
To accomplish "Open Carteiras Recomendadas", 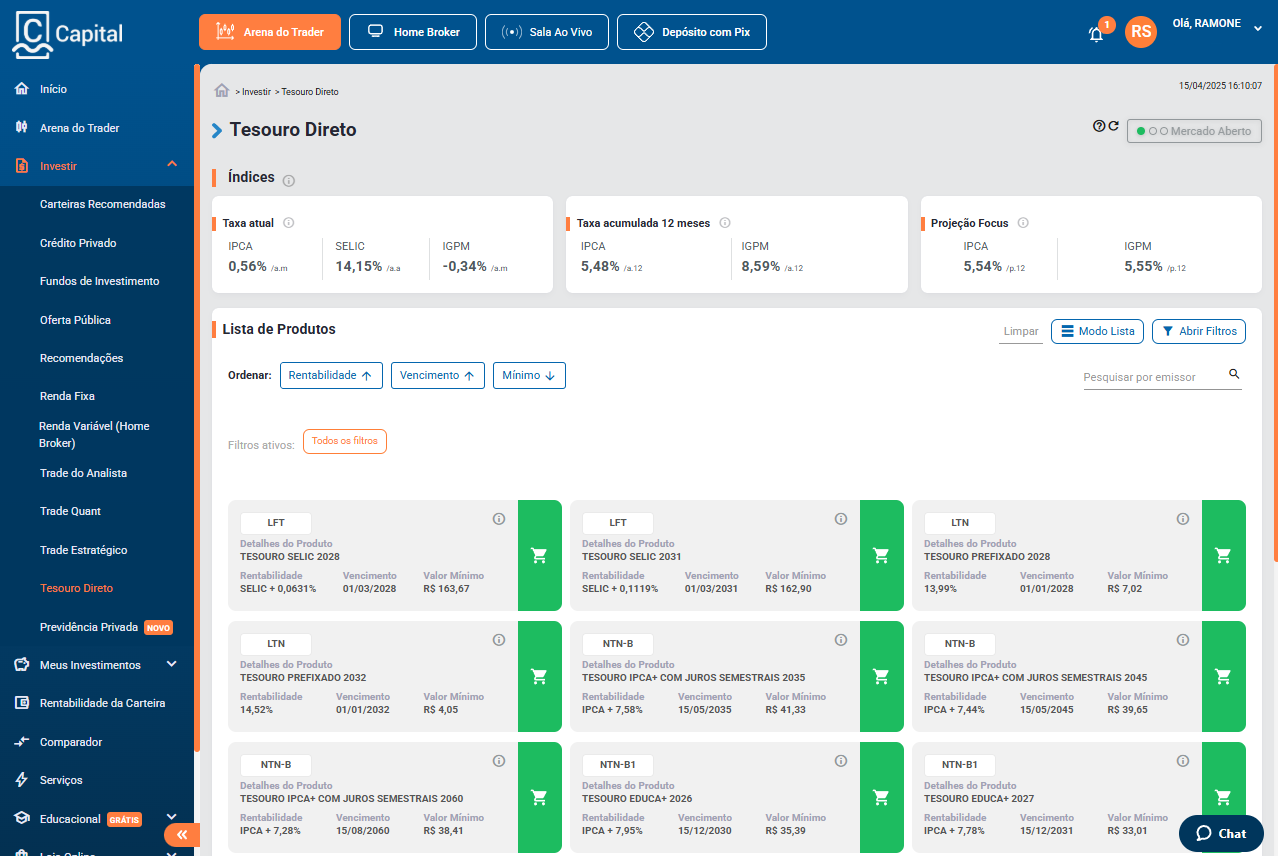I will coord(103,204).
